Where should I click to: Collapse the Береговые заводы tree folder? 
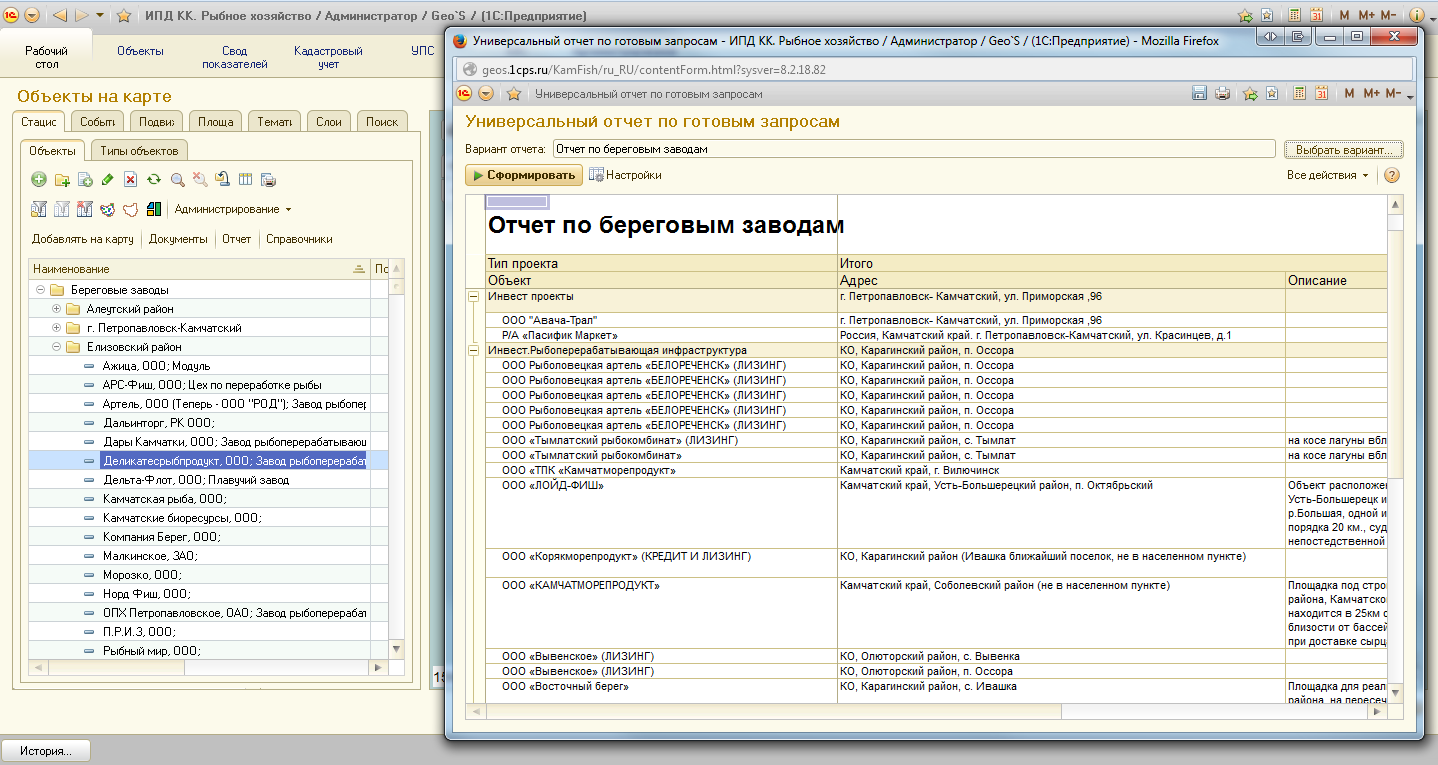click(41, 290)
